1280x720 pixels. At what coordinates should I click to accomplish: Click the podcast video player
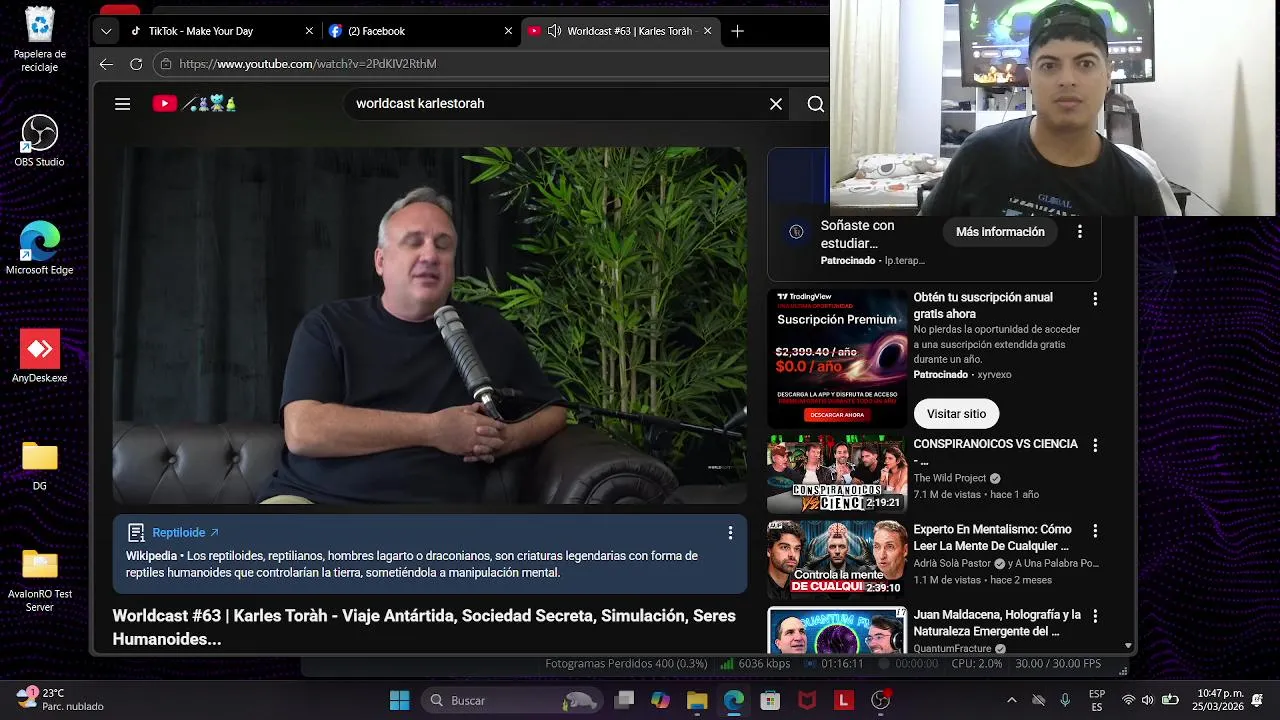click(x=429, y=326)
